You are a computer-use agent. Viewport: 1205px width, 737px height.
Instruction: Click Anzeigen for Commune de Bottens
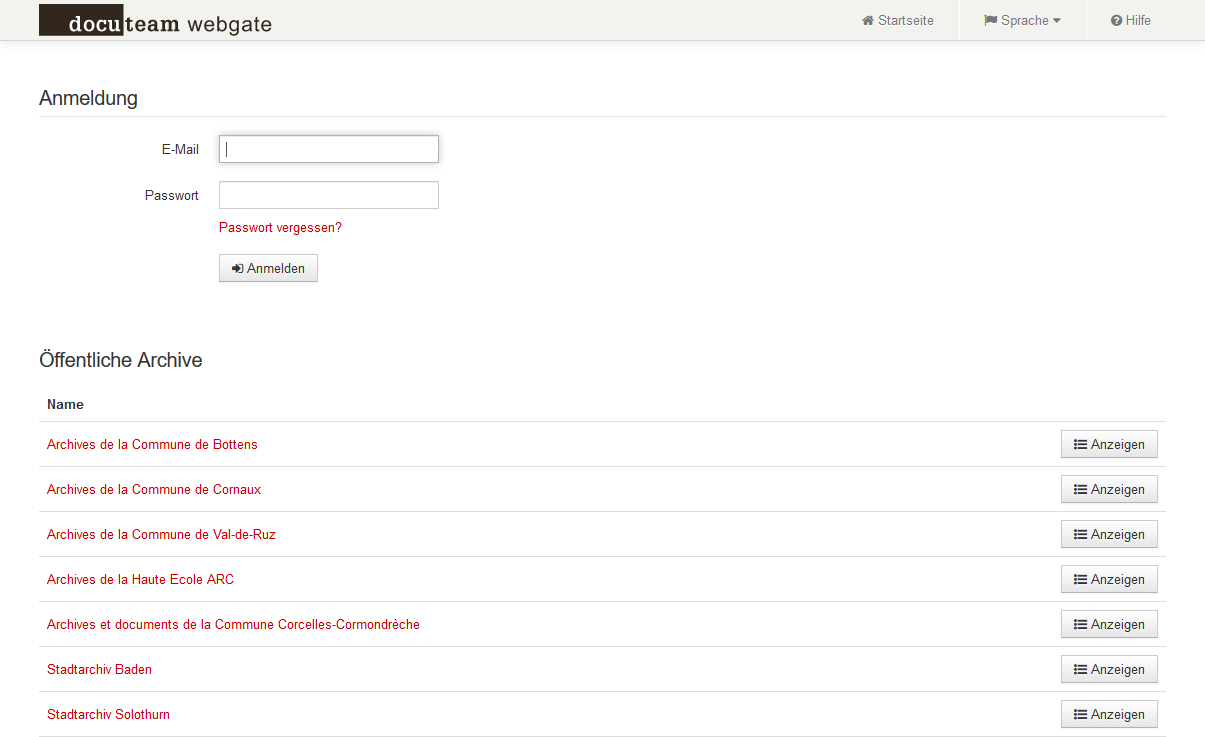[x=1109, y=444]
